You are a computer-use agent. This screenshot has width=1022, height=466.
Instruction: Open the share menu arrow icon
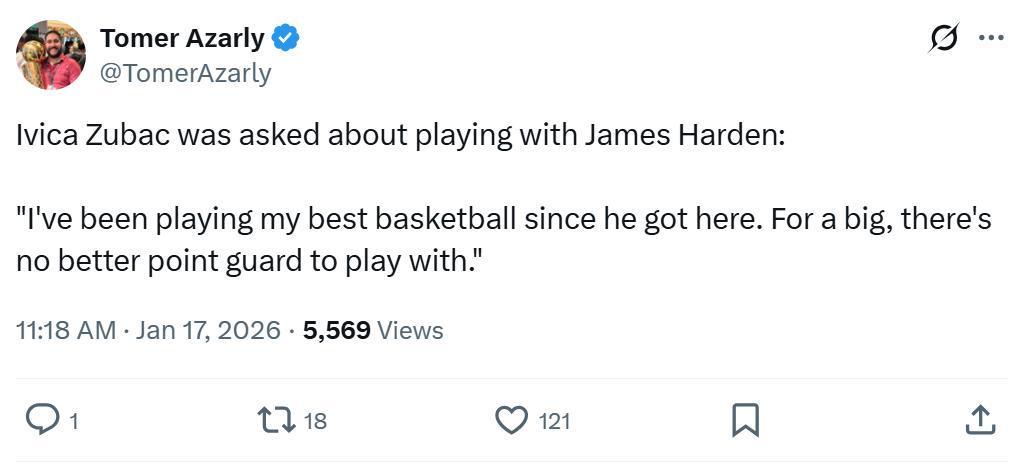(979, 420)
